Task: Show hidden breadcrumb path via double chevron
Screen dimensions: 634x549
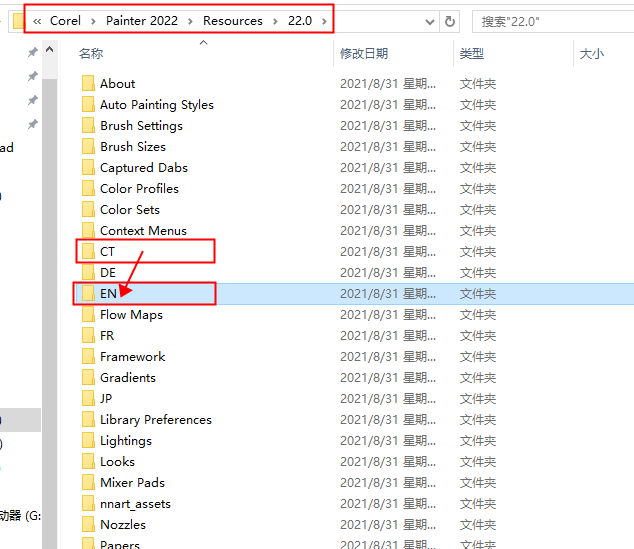Action: click(37, 21)
